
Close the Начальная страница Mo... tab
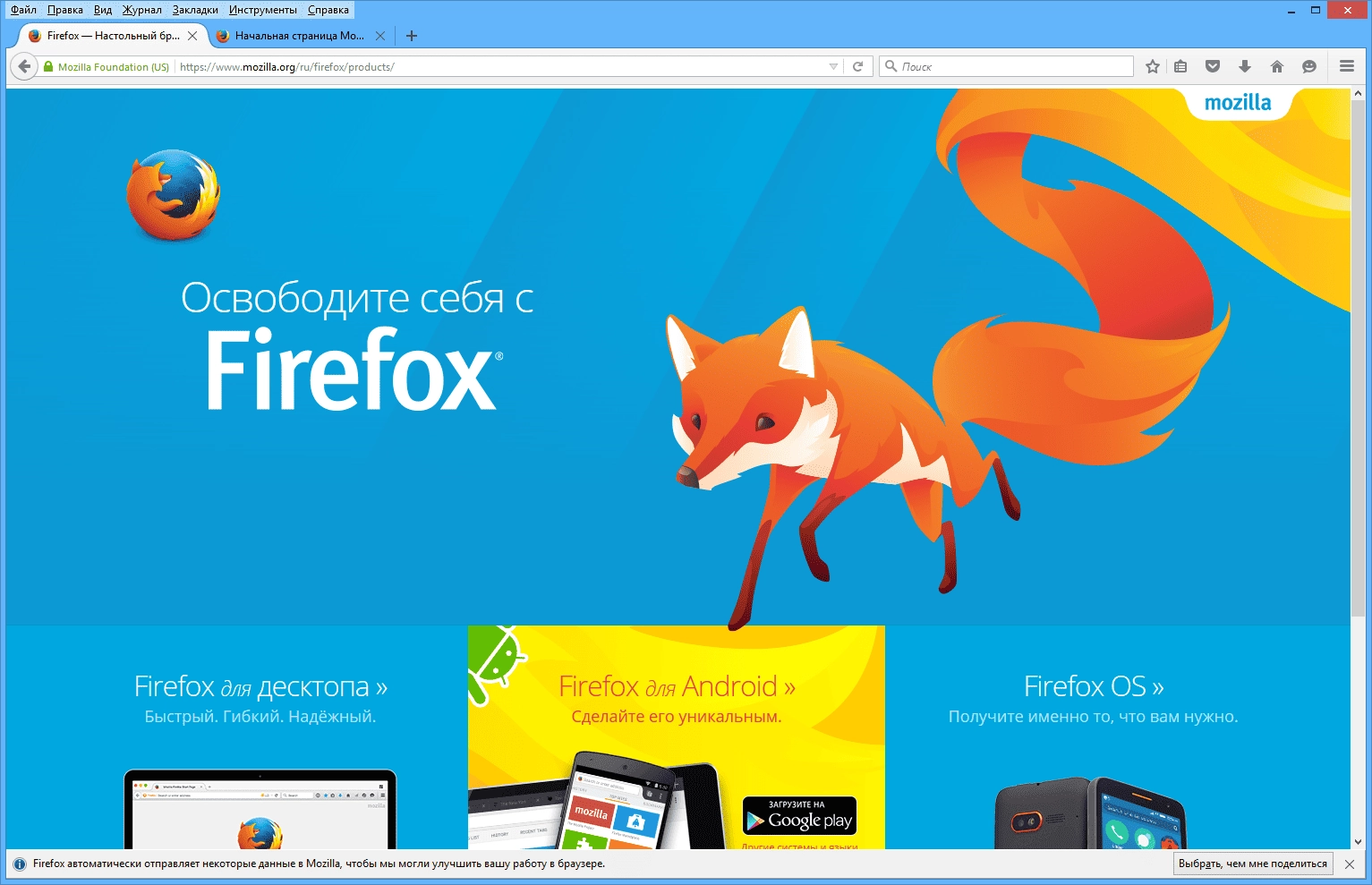tap(380, 36)
